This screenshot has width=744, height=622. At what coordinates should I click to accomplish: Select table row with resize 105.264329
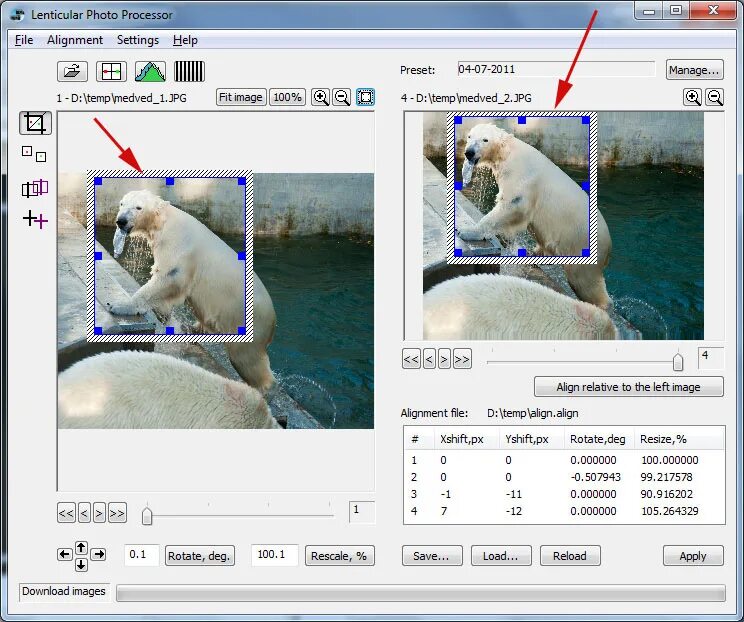pyautogui.click(x=564, y=511)
